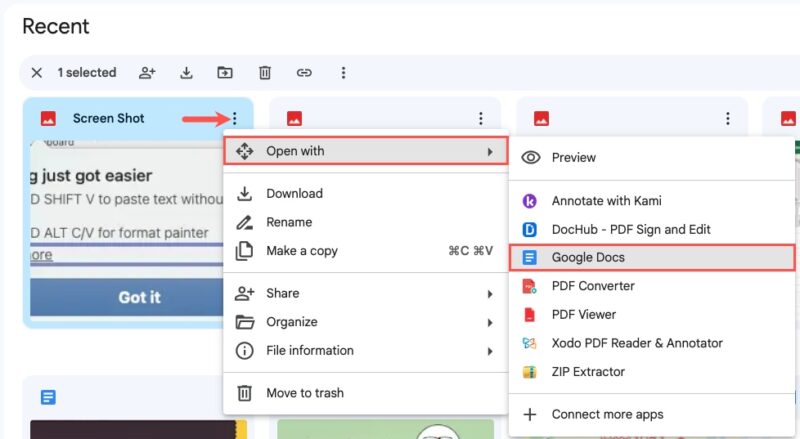Open the Screen Shot card's three-dot menu
The height and width of the screenshot is (439, 800).
[235, 118]
